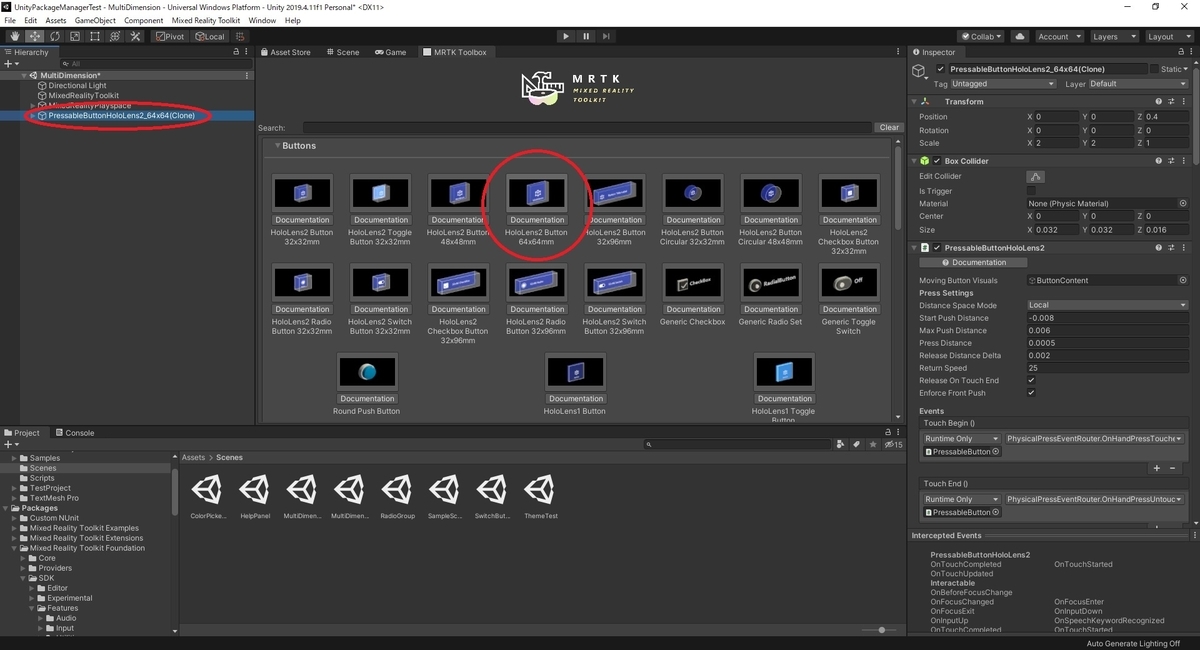Pick object for Moving Button Visuals

coord(1183,280)
